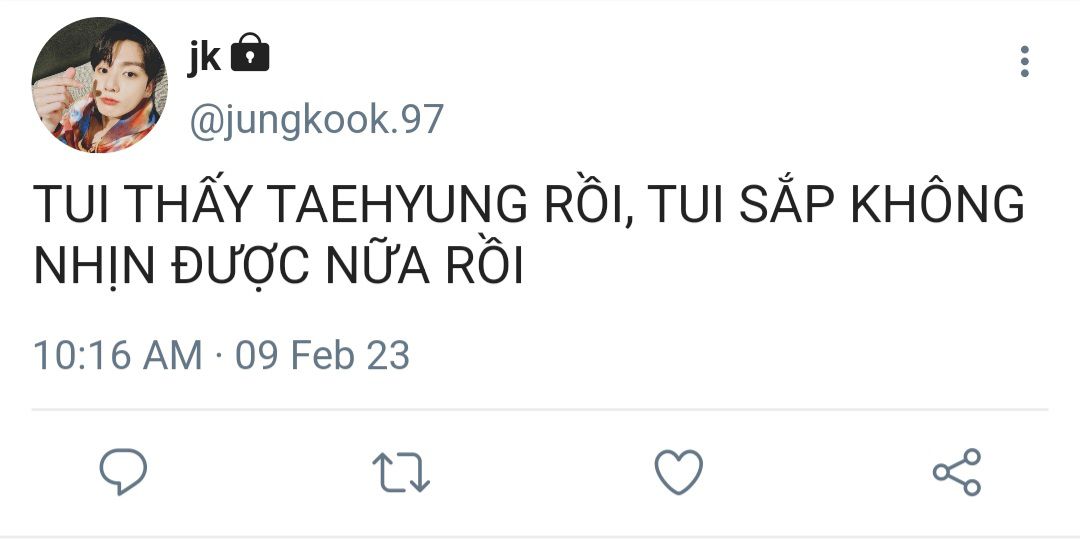Share the tweet via the share icon
This screenshot has width=1080, height=545.
click(957, 472)
